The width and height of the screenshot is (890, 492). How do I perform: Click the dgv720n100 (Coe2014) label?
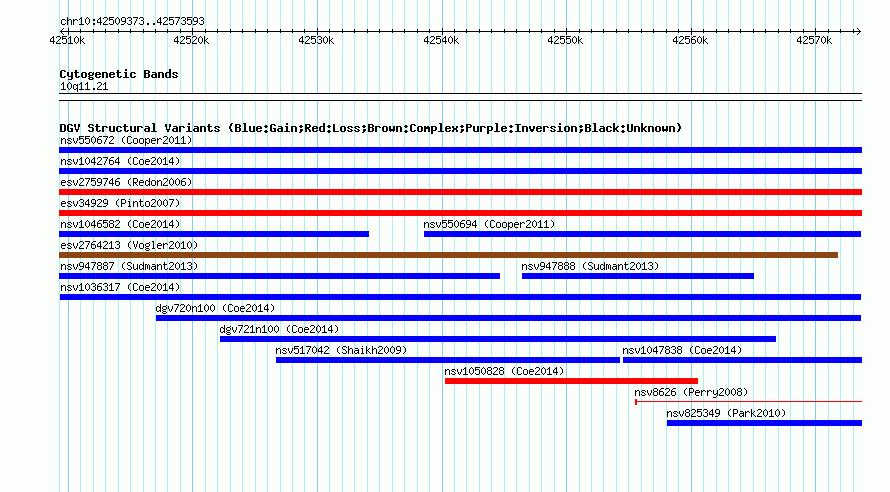click(x=215, y=308)
